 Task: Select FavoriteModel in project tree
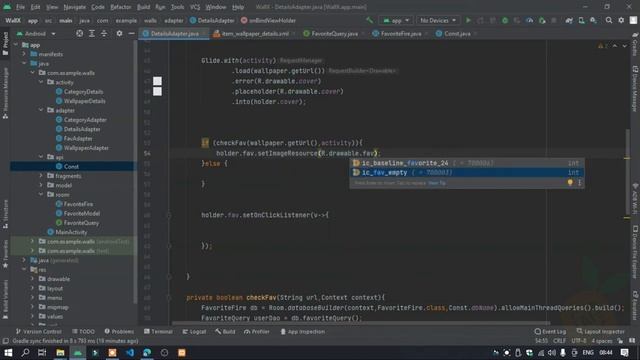(81, 213)
